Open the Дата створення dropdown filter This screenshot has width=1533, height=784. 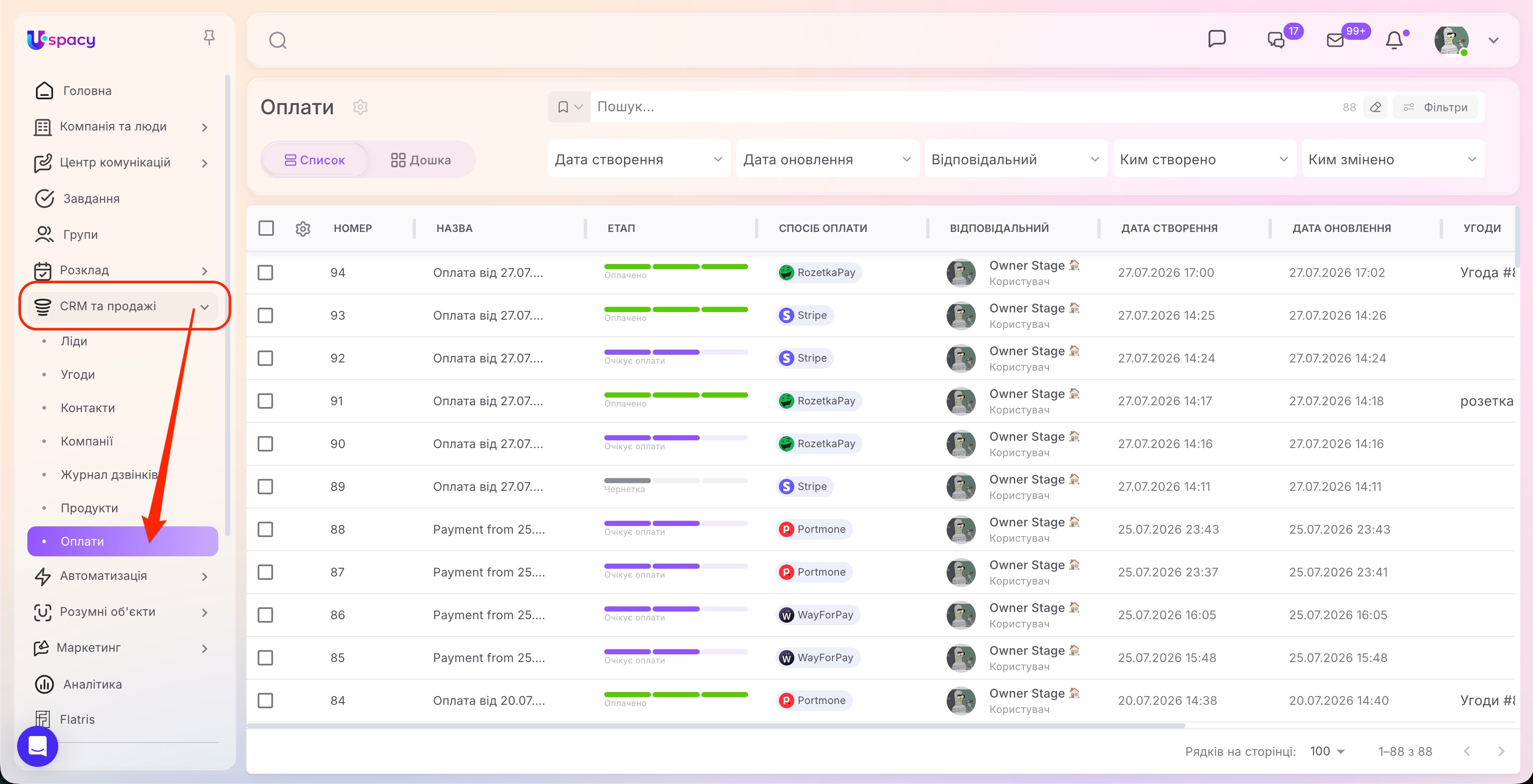click(639, 160)
